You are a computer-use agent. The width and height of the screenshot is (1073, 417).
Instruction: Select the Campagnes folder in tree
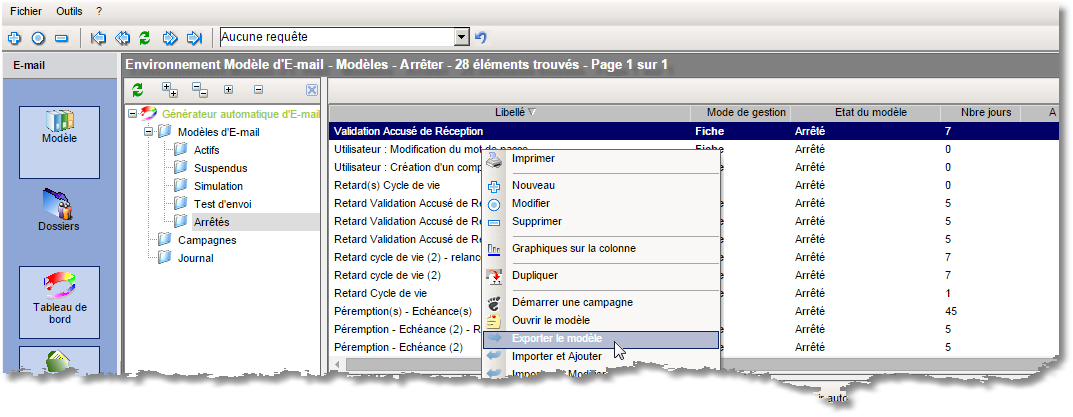coord(207,240)
